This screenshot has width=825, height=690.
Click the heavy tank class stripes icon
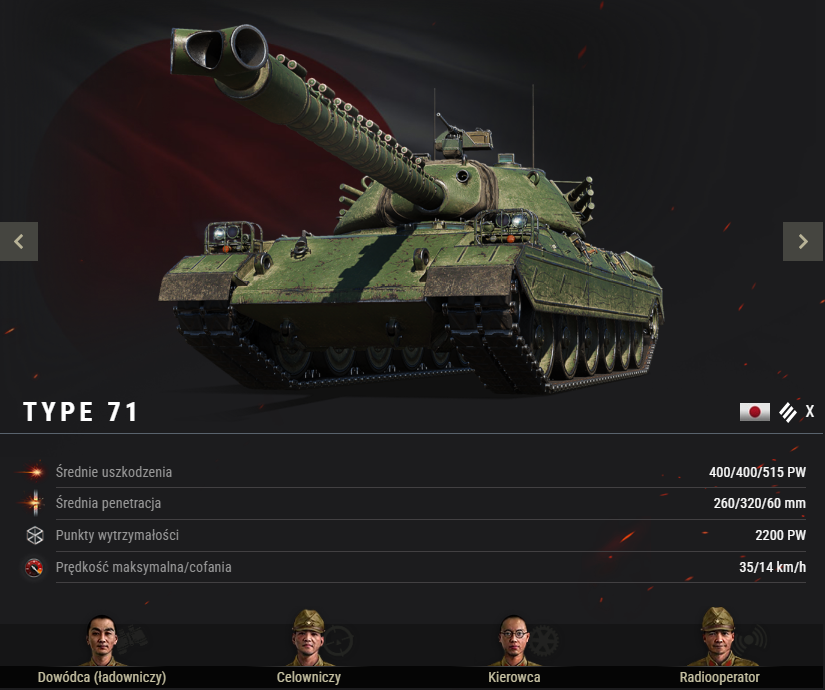tap(788, 412)
